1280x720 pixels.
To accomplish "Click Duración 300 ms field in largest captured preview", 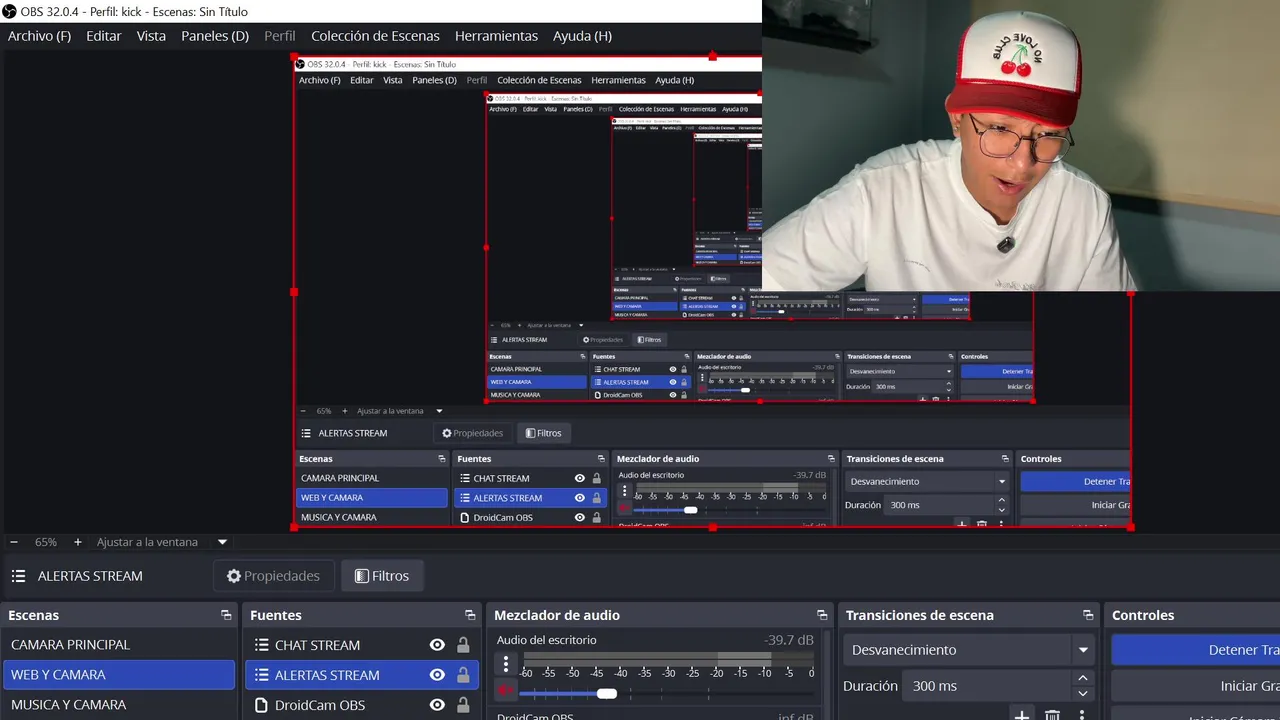I will point(939,505).
